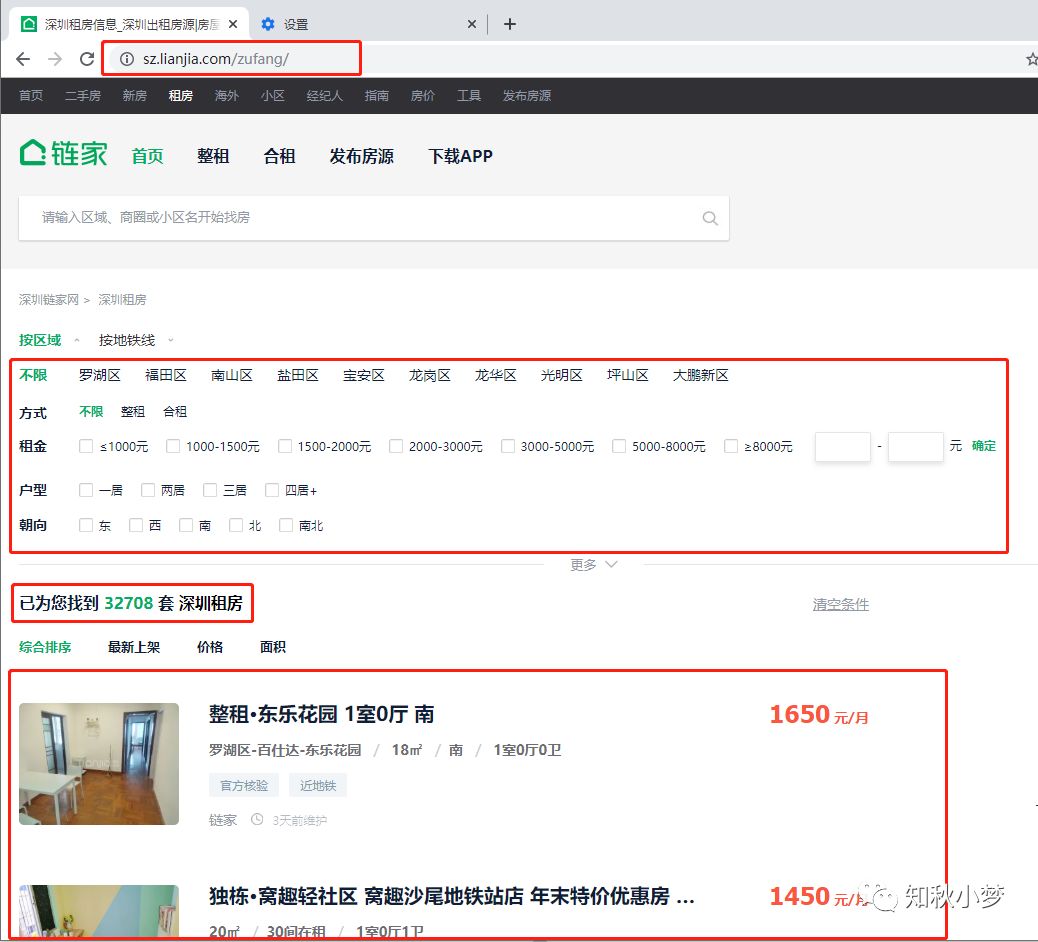Click the 链家 logo
Image resolution: width=1038 pixels, height=942 pixels.
tap(64, 154)
